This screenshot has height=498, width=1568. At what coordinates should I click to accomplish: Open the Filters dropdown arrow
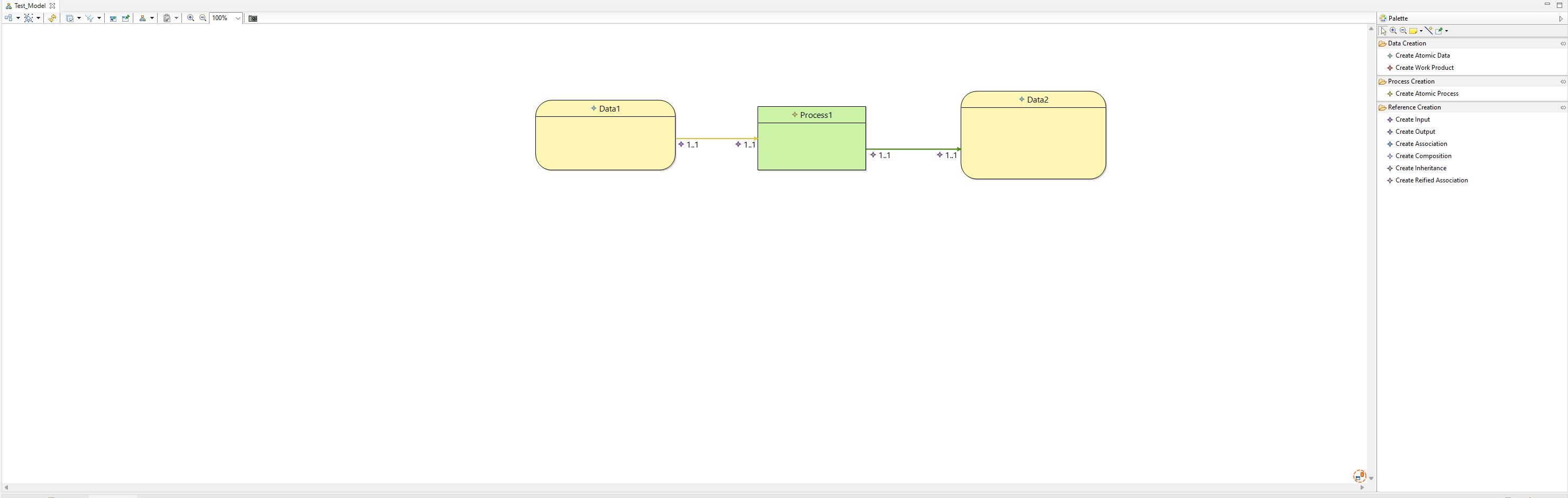tap(99, 19)
